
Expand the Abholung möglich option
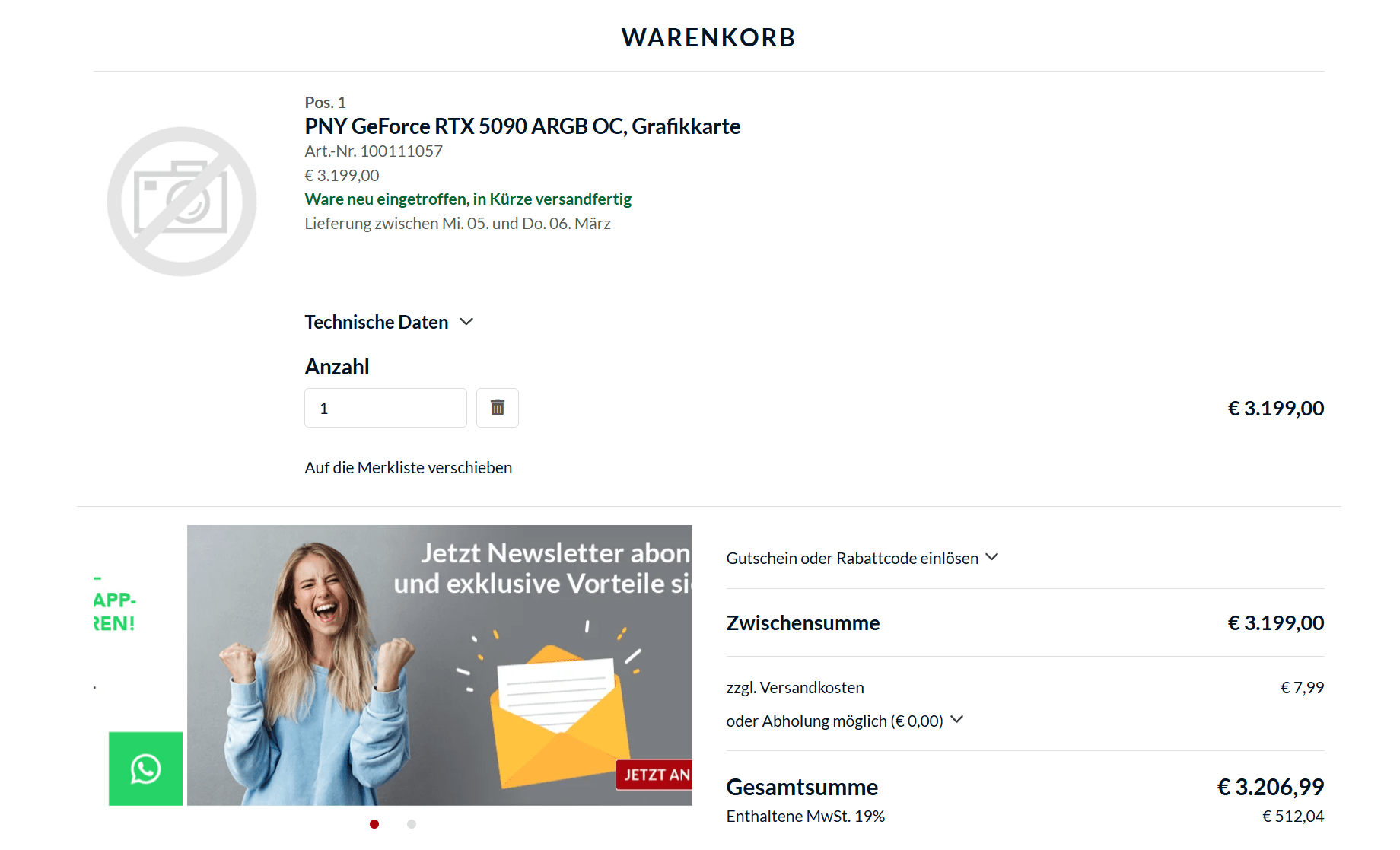pyautogui.click(x=845, y=721)
